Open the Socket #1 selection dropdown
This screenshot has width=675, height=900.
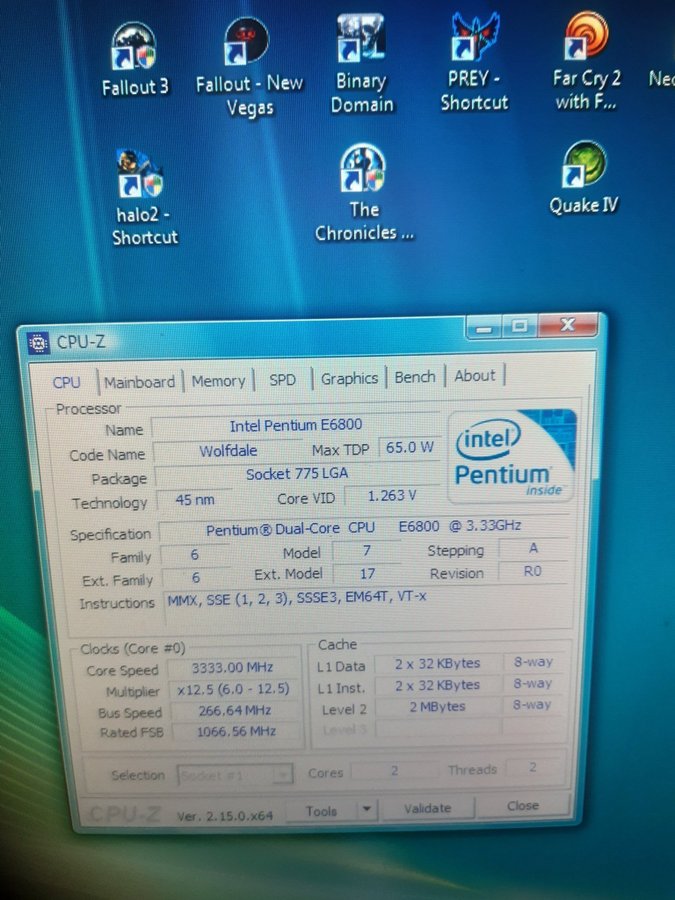[x=235, y=775]
